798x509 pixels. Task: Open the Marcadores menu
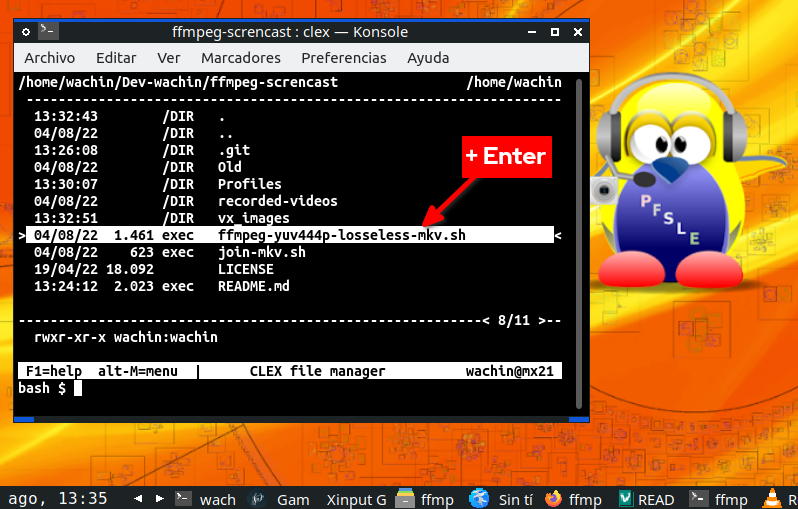click(241, 58)
